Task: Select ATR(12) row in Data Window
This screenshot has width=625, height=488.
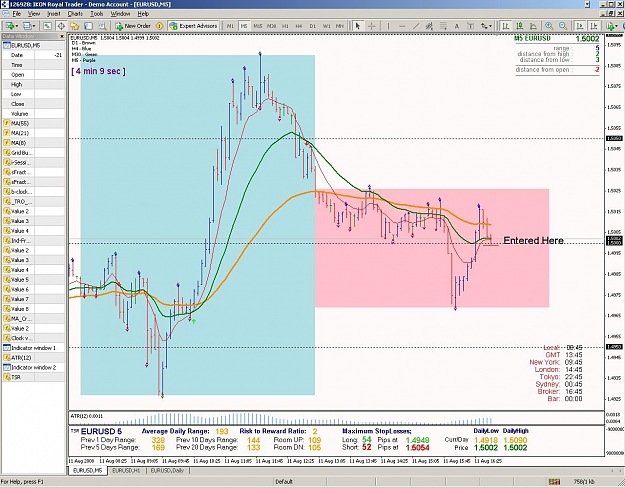Action: 33,358
